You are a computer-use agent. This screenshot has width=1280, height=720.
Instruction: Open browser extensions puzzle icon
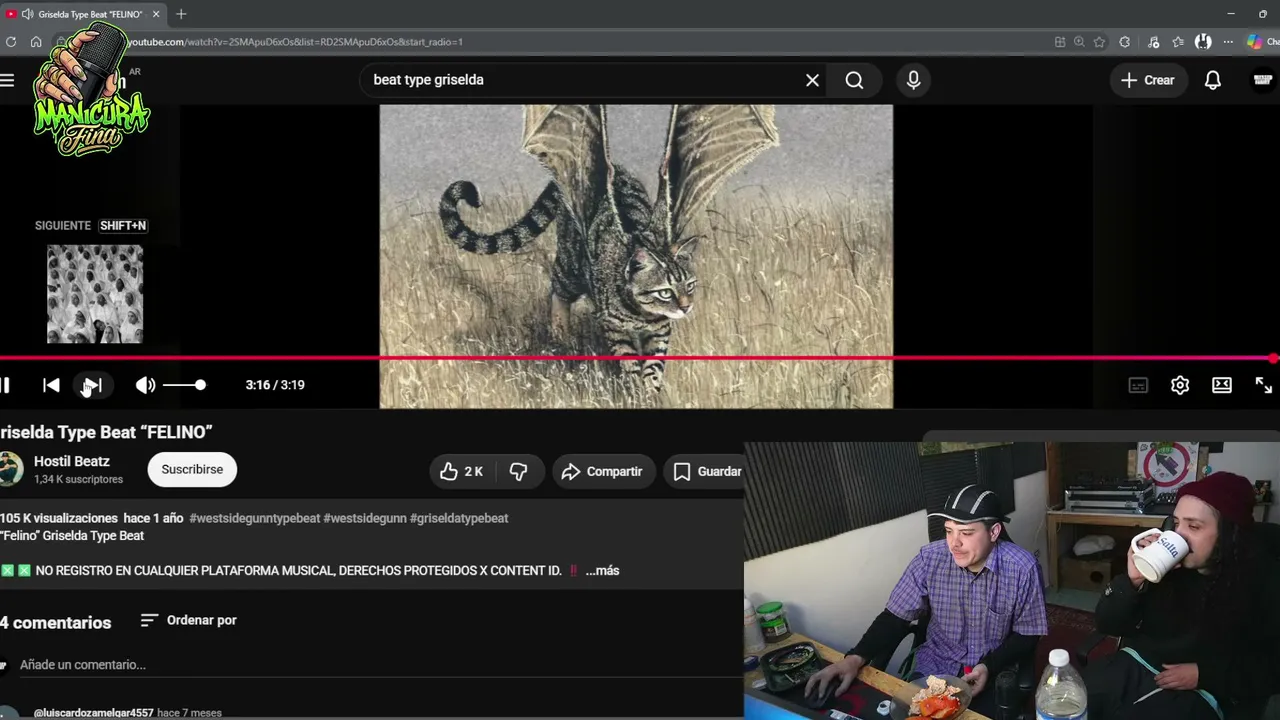tap(1125, 42)
